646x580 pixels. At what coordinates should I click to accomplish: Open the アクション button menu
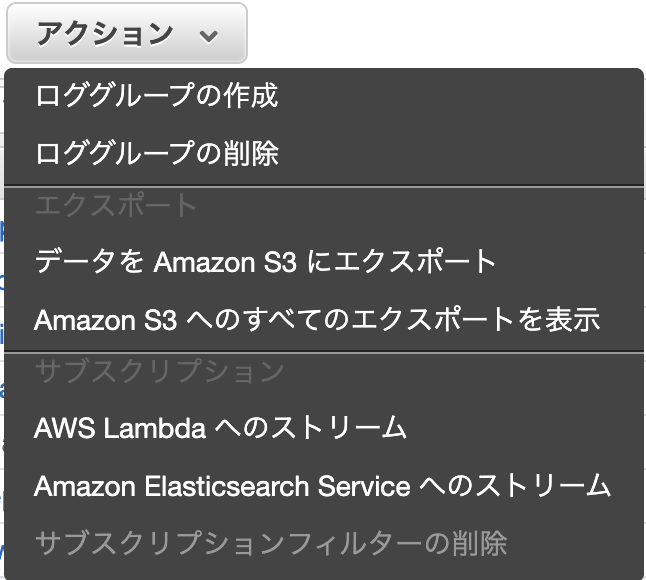point(127,34)
